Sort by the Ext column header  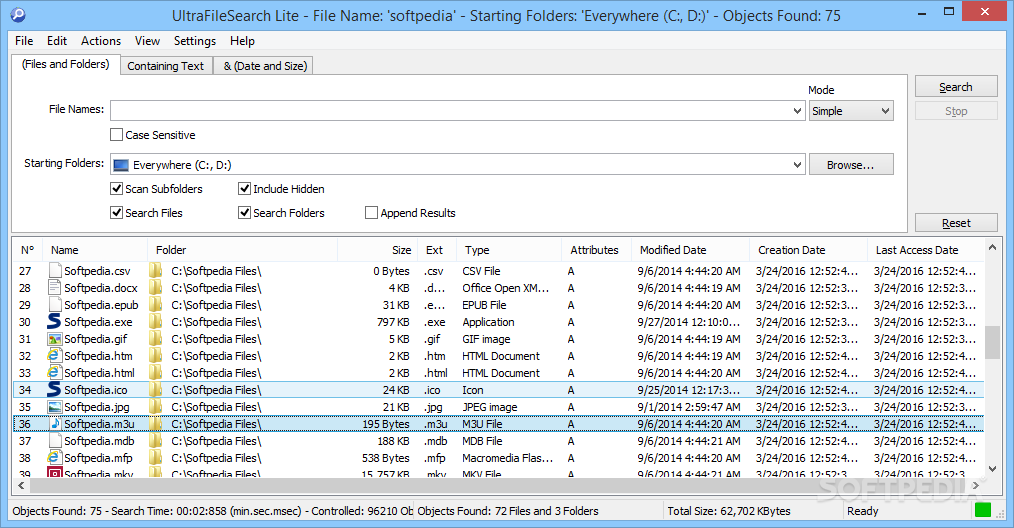[437, 250]
